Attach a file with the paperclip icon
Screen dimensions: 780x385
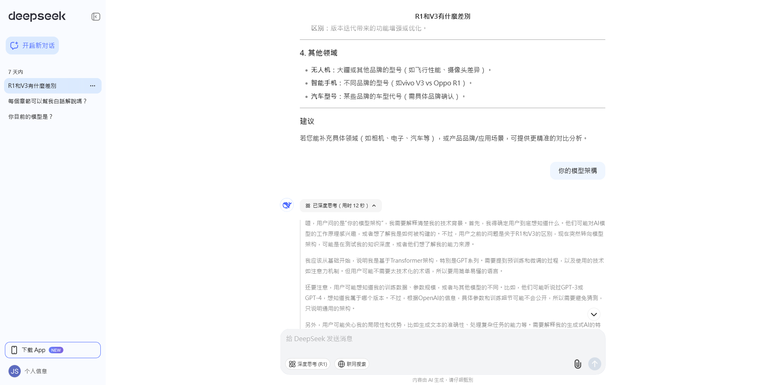point(577,364)
